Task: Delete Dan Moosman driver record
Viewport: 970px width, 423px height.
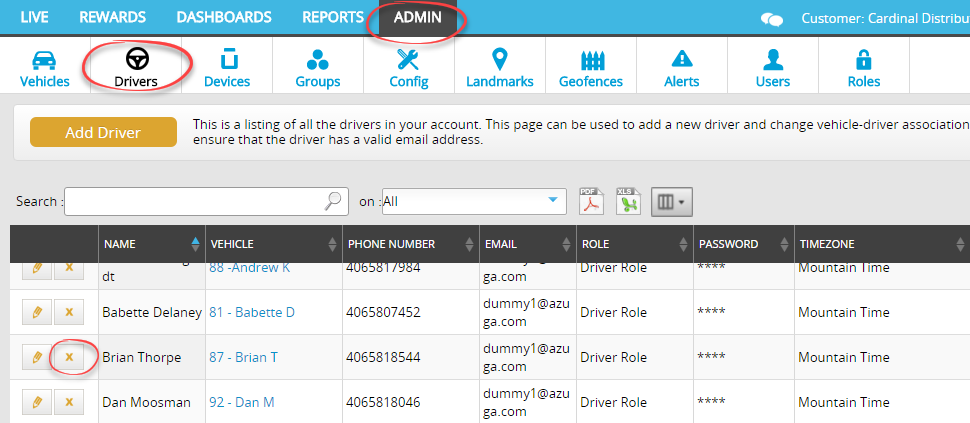Action: click(x=69, y=403)
